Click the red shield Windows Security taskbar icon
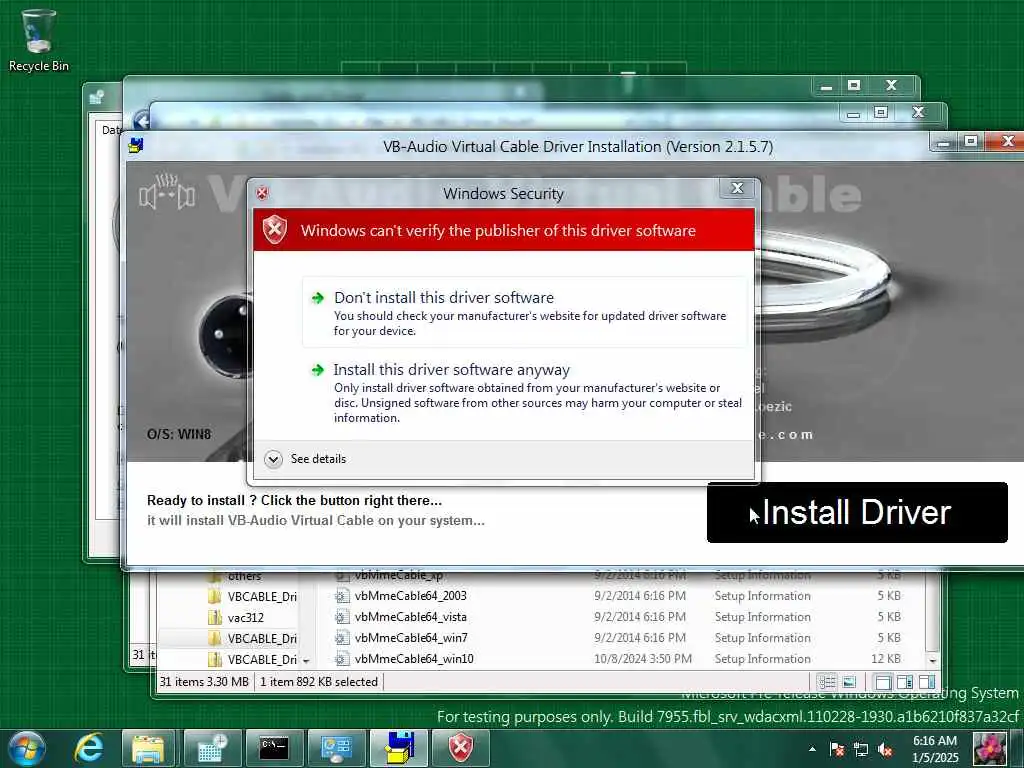The width and height of the screenshot is (1024, 768). click(461, 748)
